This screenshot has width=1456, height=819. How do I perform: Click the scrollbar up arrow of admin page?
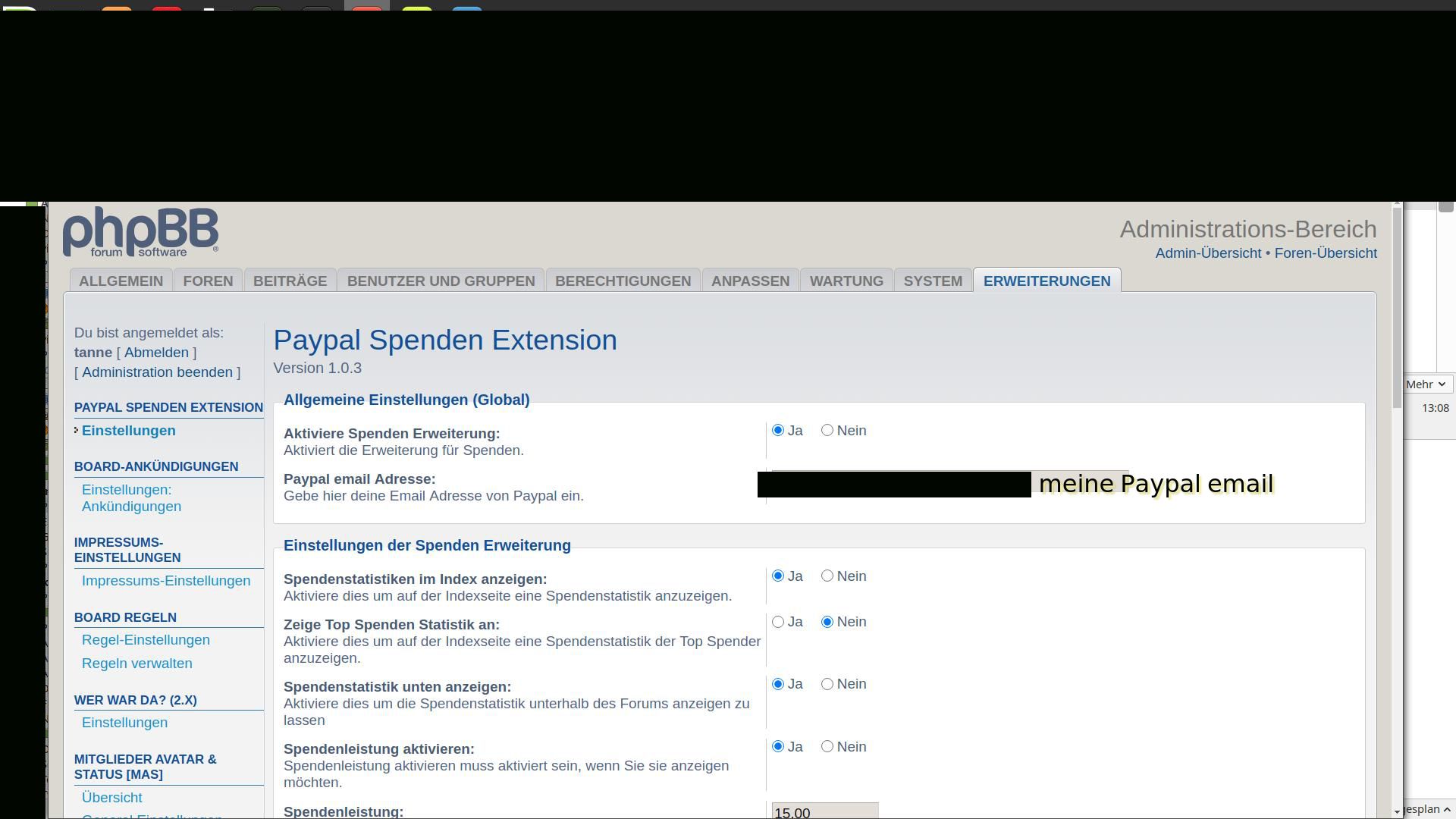point(1397,203)
